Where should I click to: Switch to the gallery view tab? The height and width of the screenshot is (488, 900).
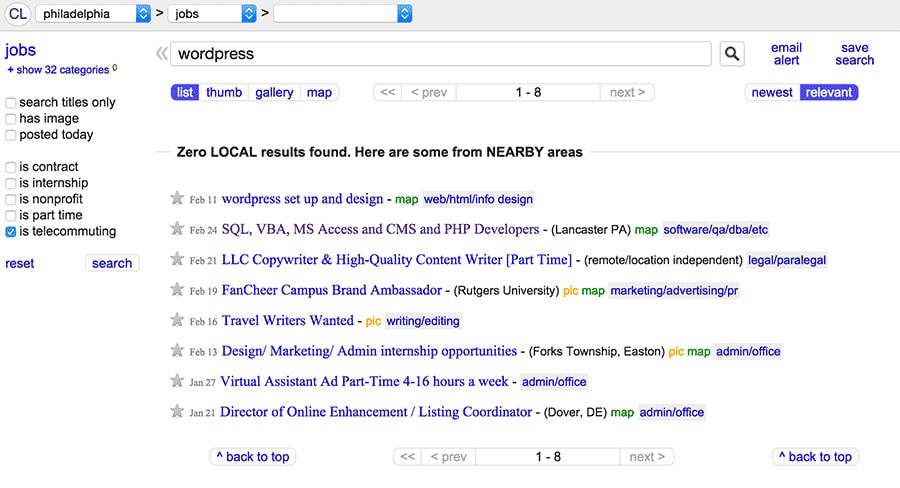pos(274,92)
